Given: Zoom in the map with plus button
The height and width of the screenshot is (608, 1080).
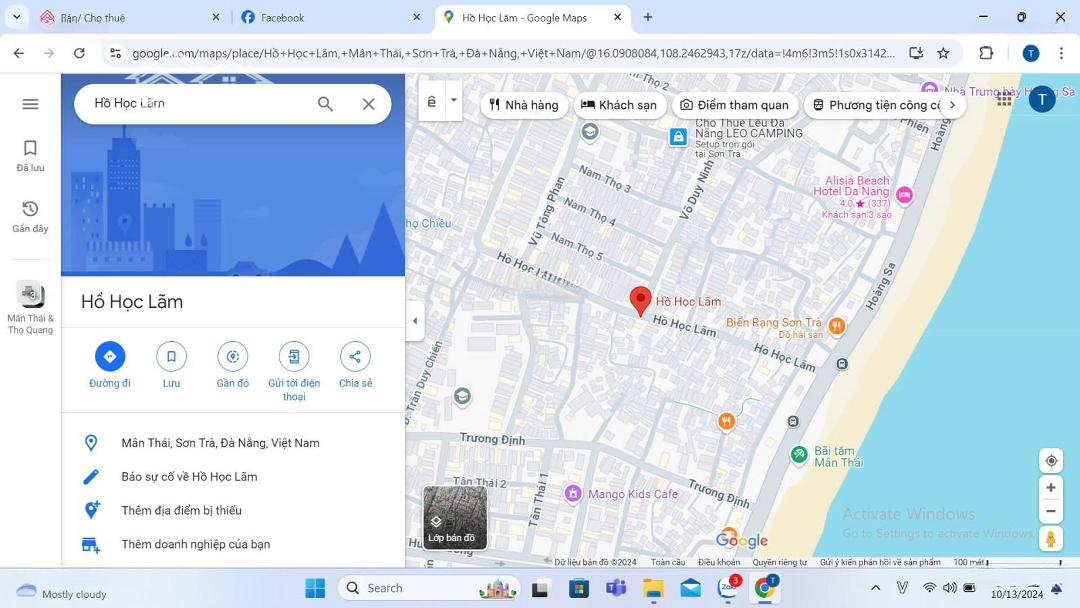Looking at the screenshot, I should [x=1050, y=488].
